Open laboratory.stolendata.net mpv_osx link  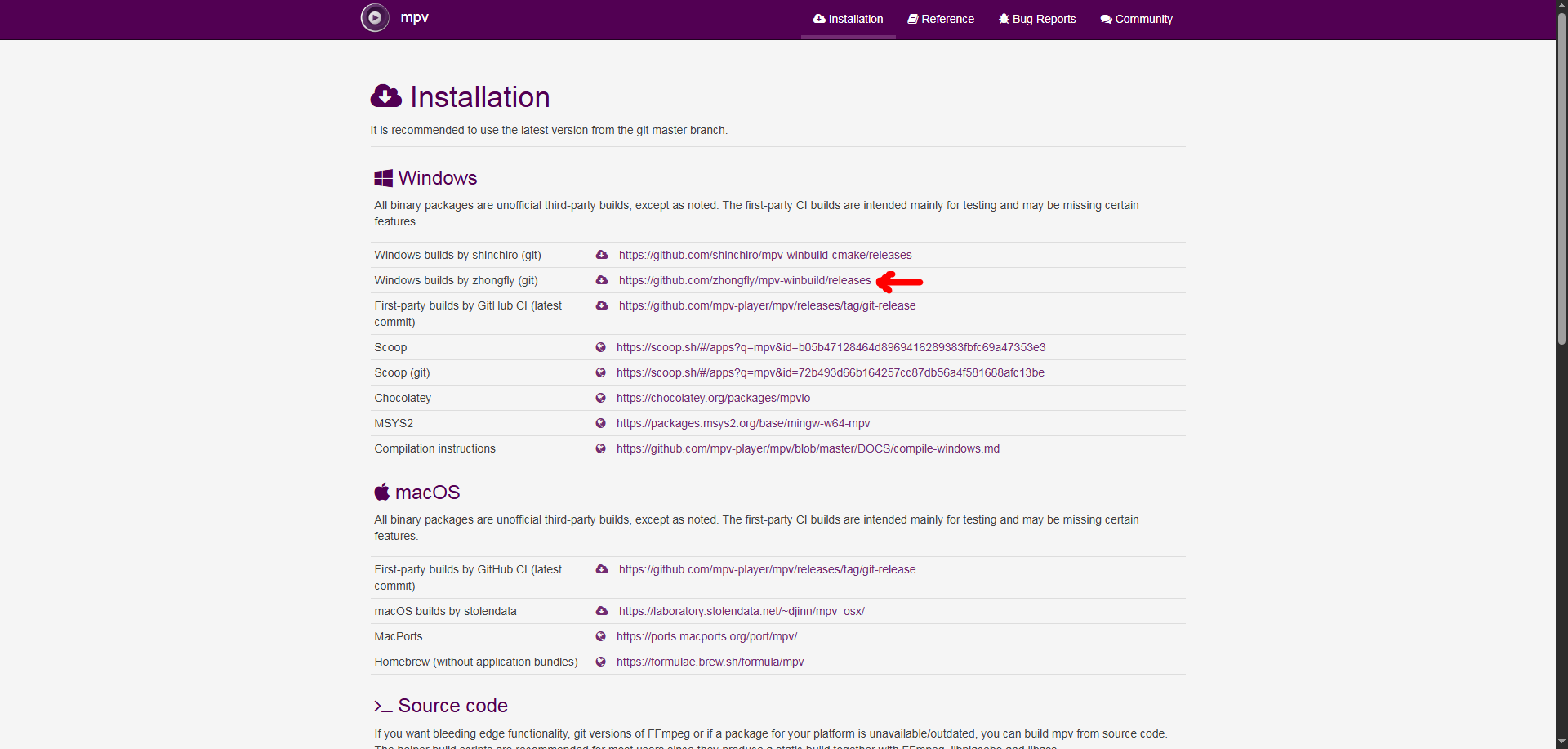(742, 611)
